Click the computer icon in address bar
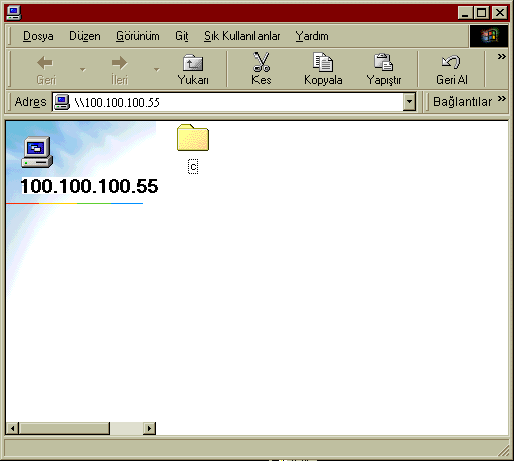 (x=62, y=102)
